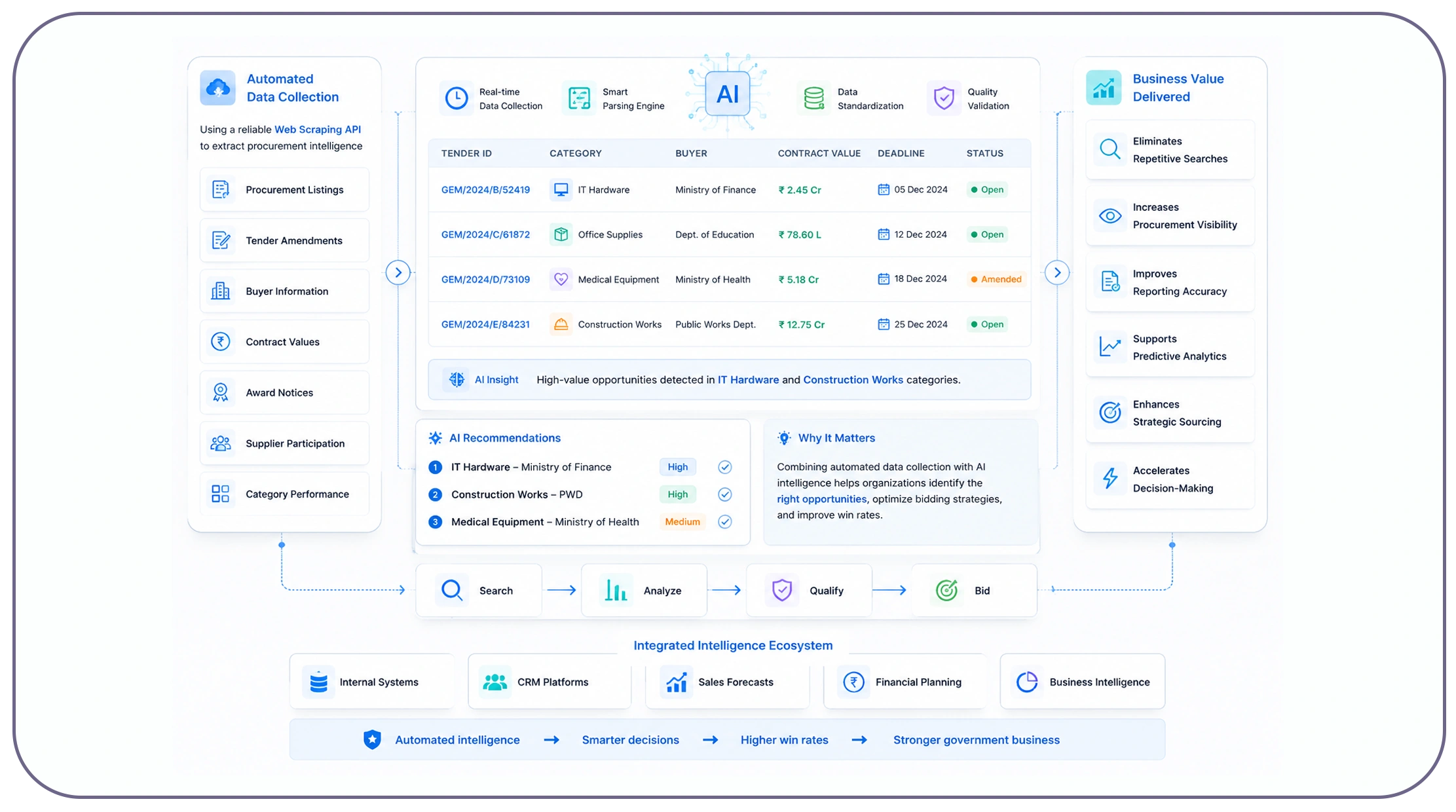Select the Qualify workflow step
1456x812 pixels.
(809, 590)
